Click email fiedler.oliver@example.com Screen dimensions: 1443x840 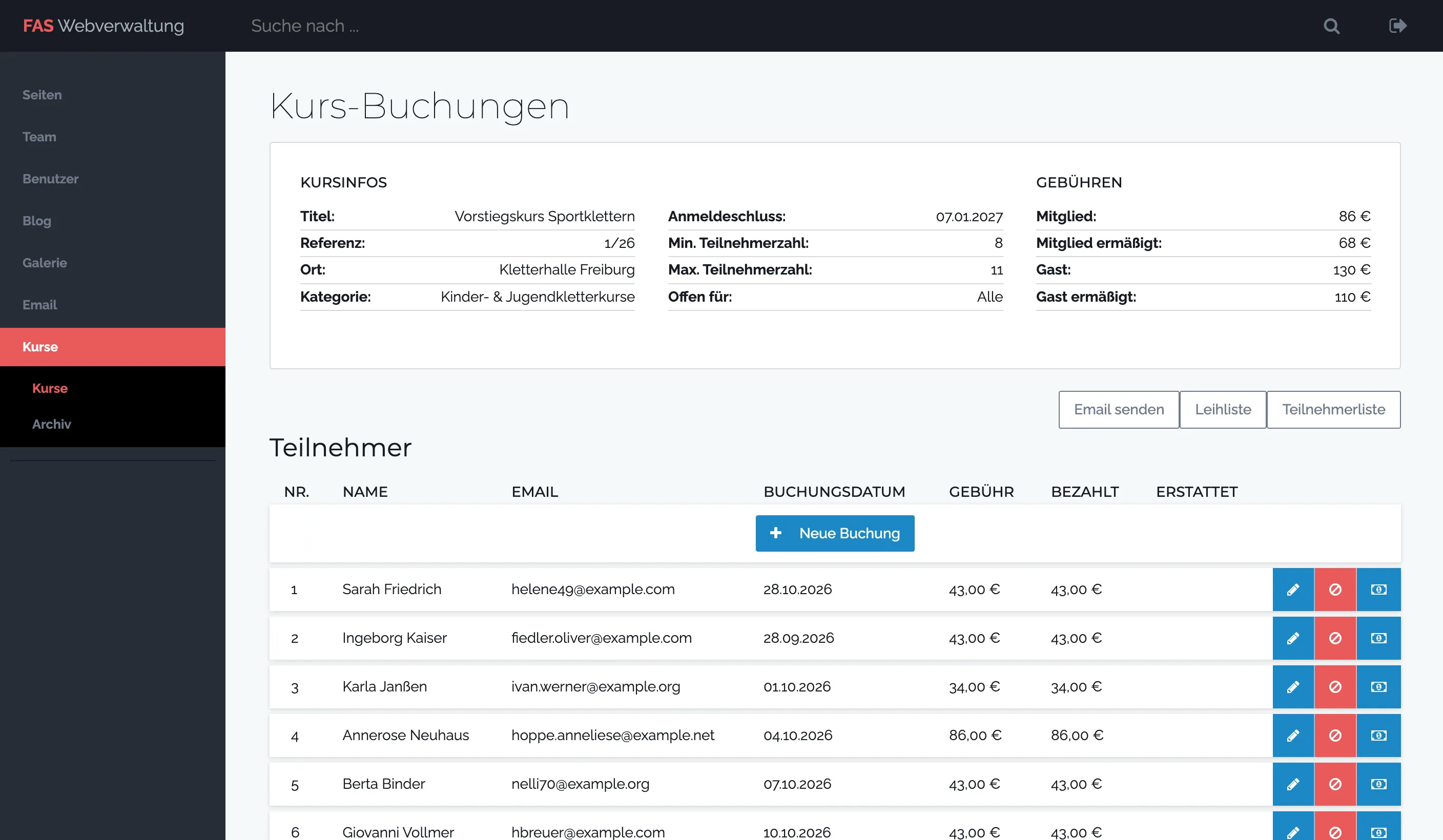coord(601,638)
